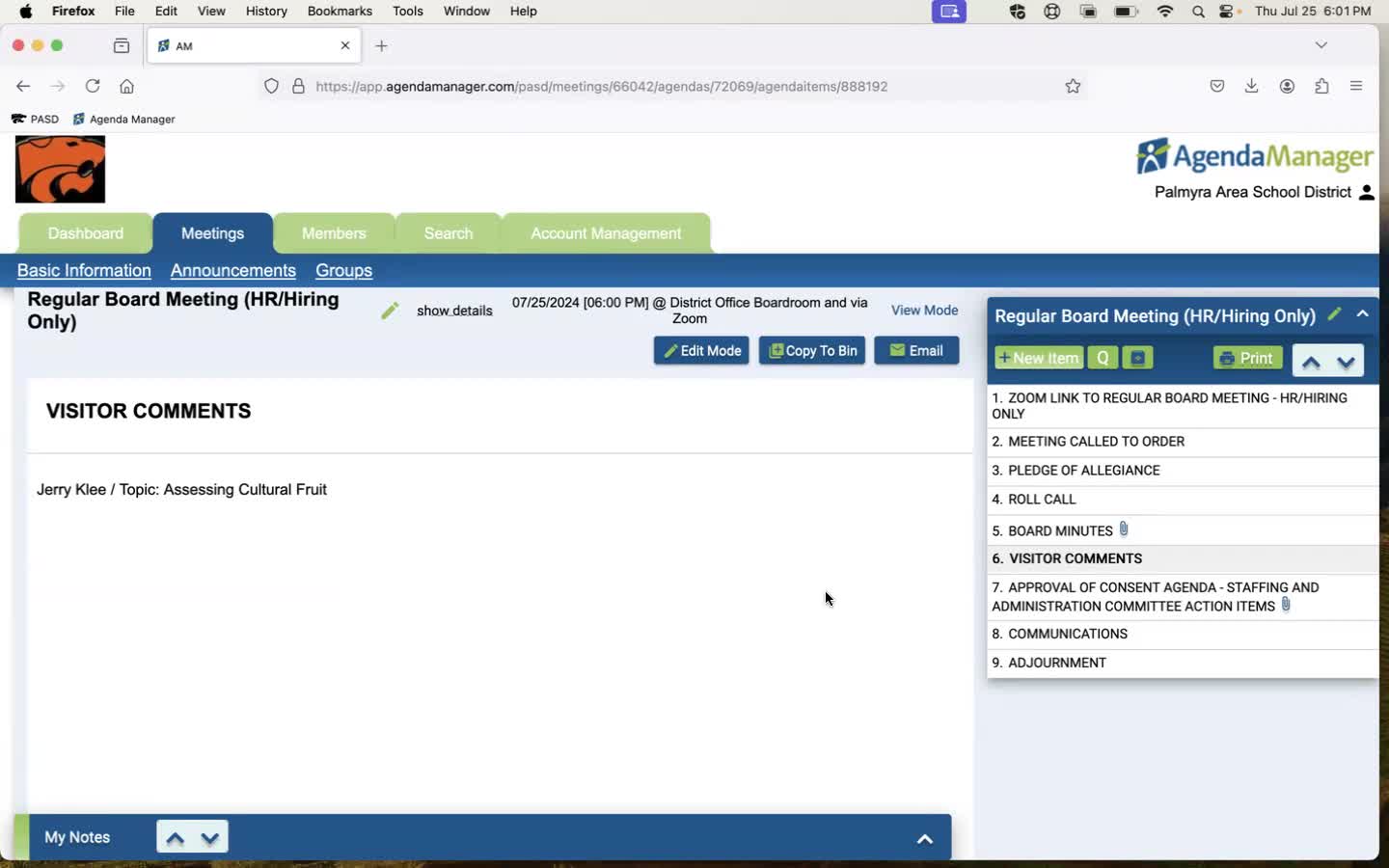Click the tracking protection shield icon
1389x868 pixels.
271,86
